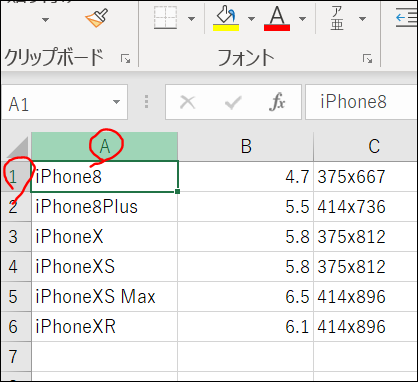Viewport: 418px width, 382px height.
Task: Click the formula bar containing iPhone8
Action: 361,102
